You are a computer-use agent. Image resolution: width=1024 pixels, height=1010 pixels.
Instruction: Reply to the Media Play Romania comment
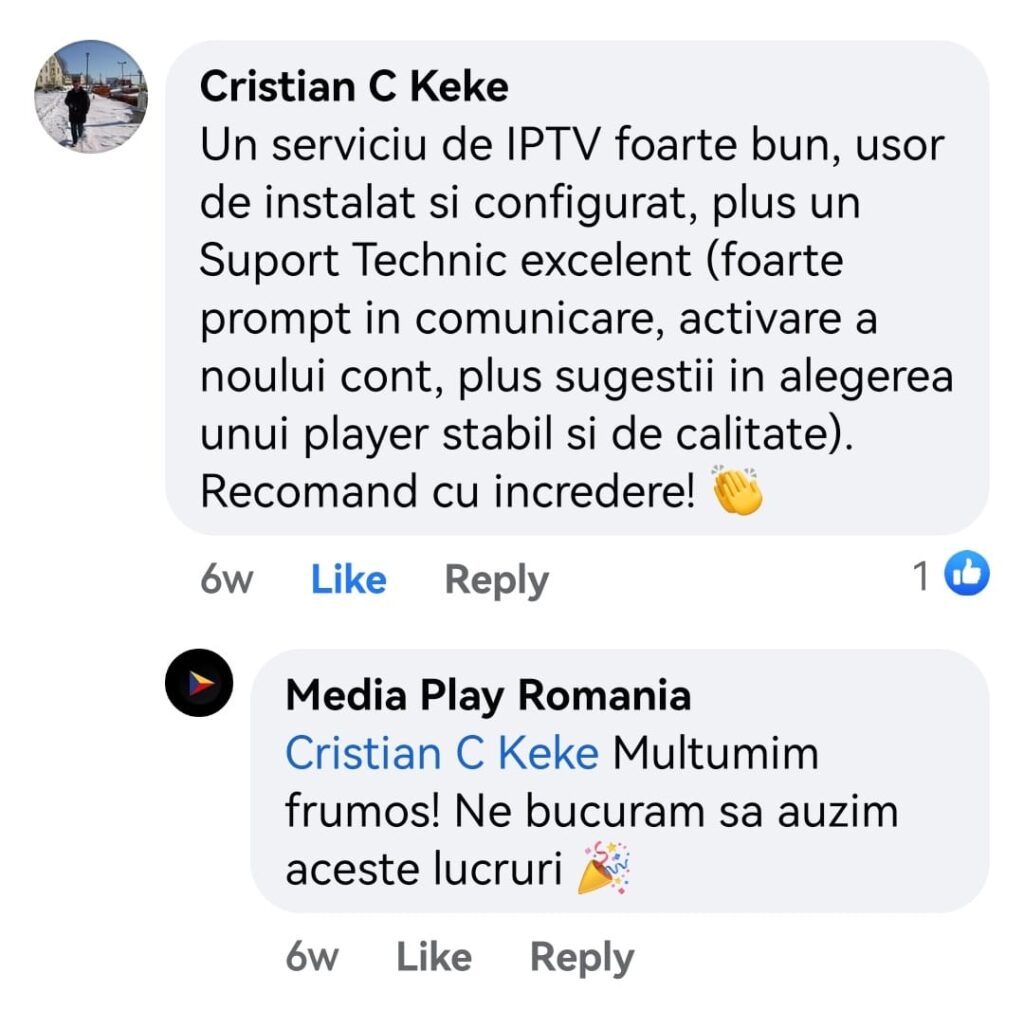click(x=582, y=958)
